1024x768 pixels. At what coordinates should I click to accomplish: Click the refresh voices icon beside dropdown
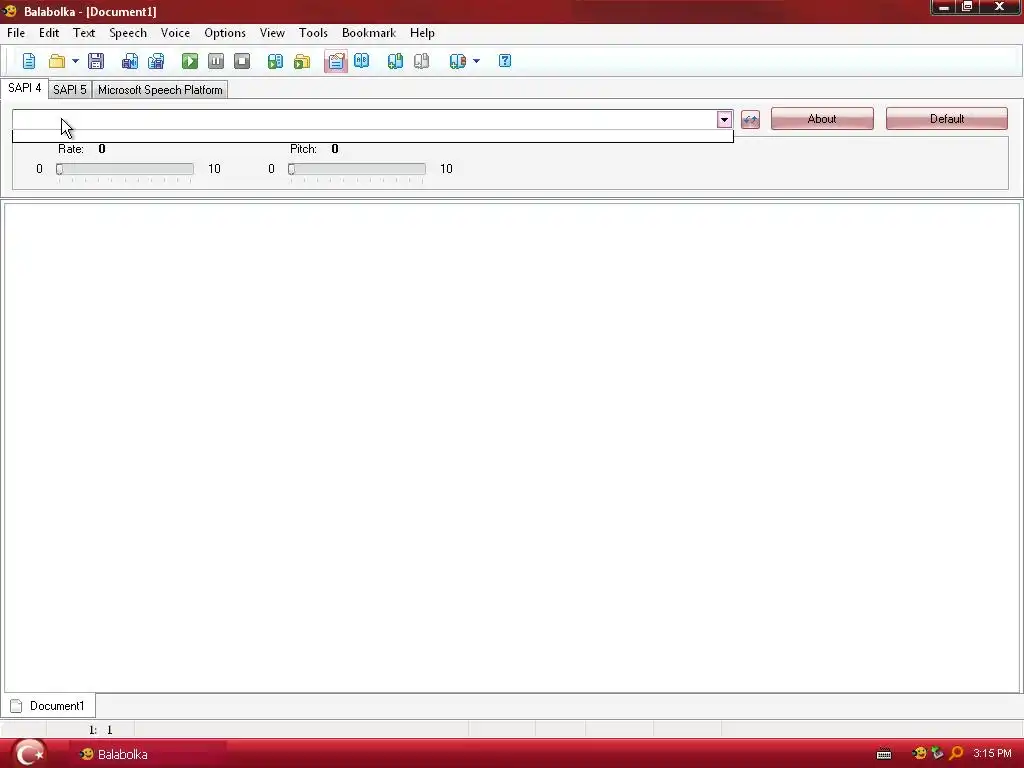click(x=750, y=120)
